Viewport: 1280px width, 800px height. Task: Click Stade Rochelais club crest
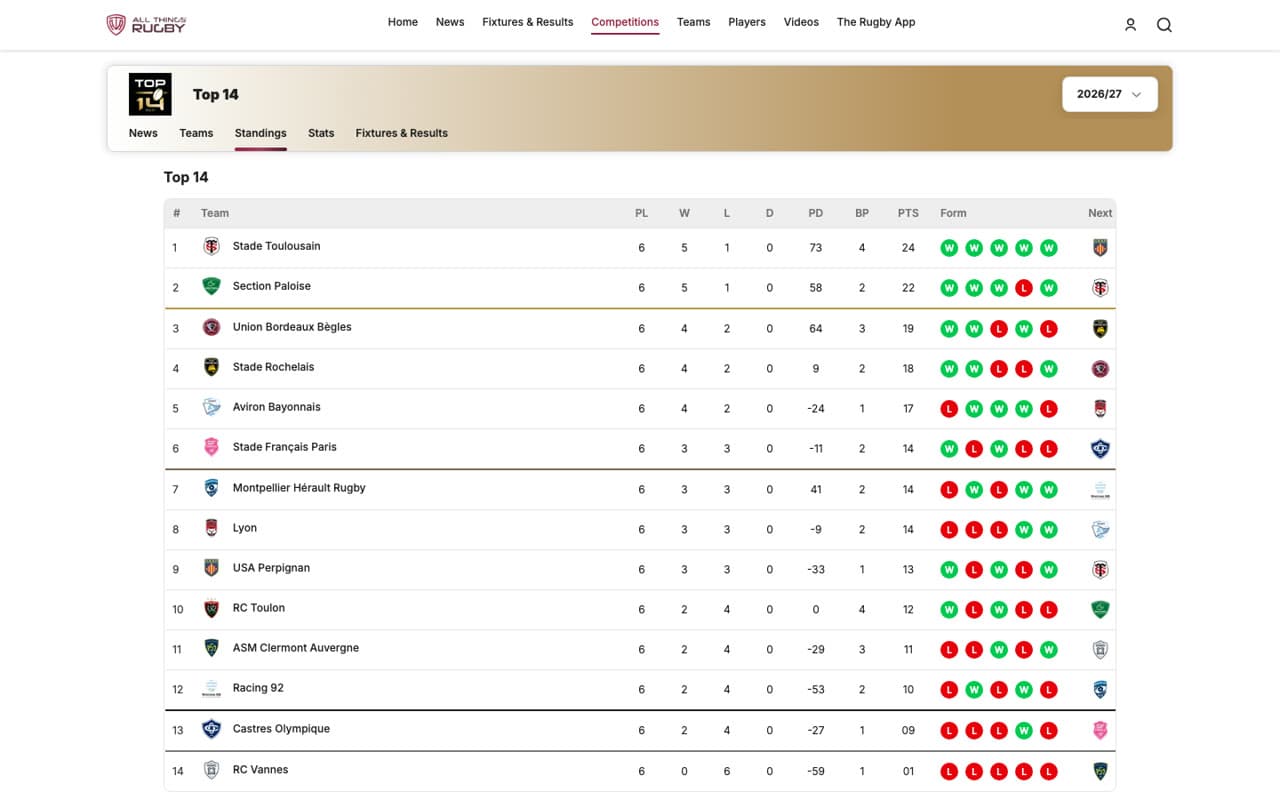click(211, 368)
